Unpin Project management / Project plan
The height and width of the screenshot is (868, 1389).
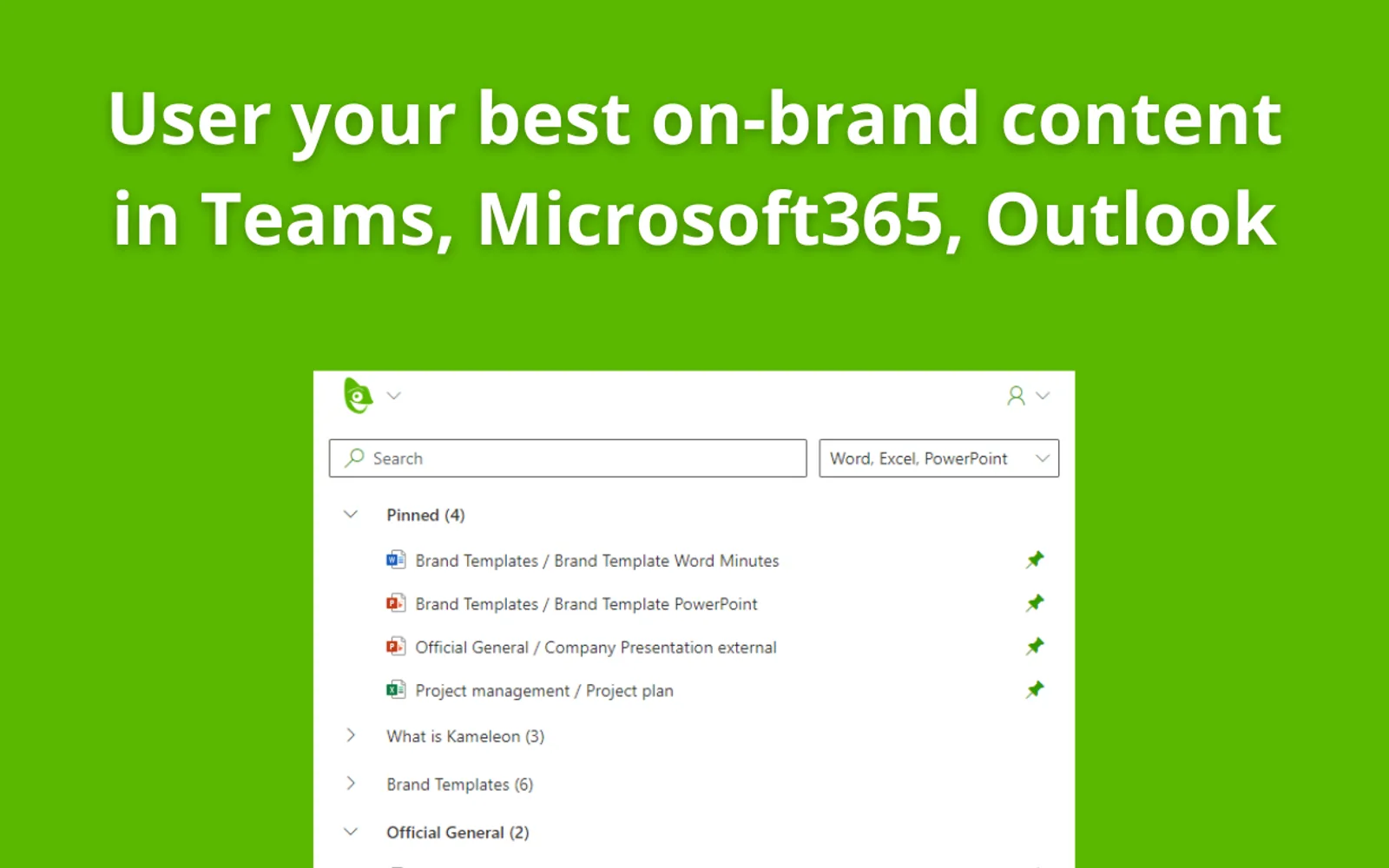pyautogui.click(x=1035, y=690)
